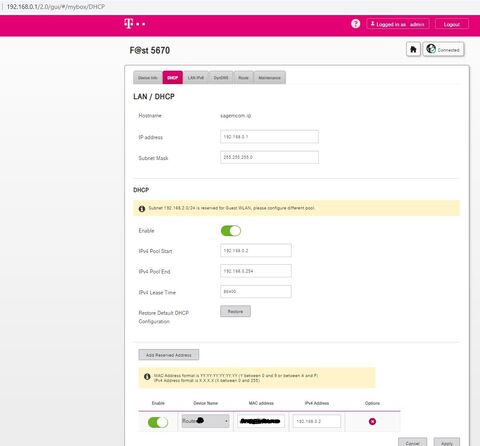Click the IPv4 Lease Time label
The width and height of the screenshot is (480, 446).
(157, 292)
